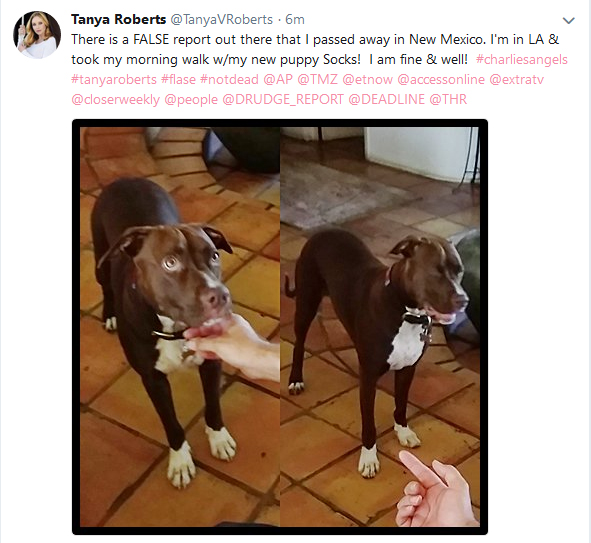Open Tanya Roberts profile avatar
Viewport: 591px width, 543px height.
[x=37, y=35]
